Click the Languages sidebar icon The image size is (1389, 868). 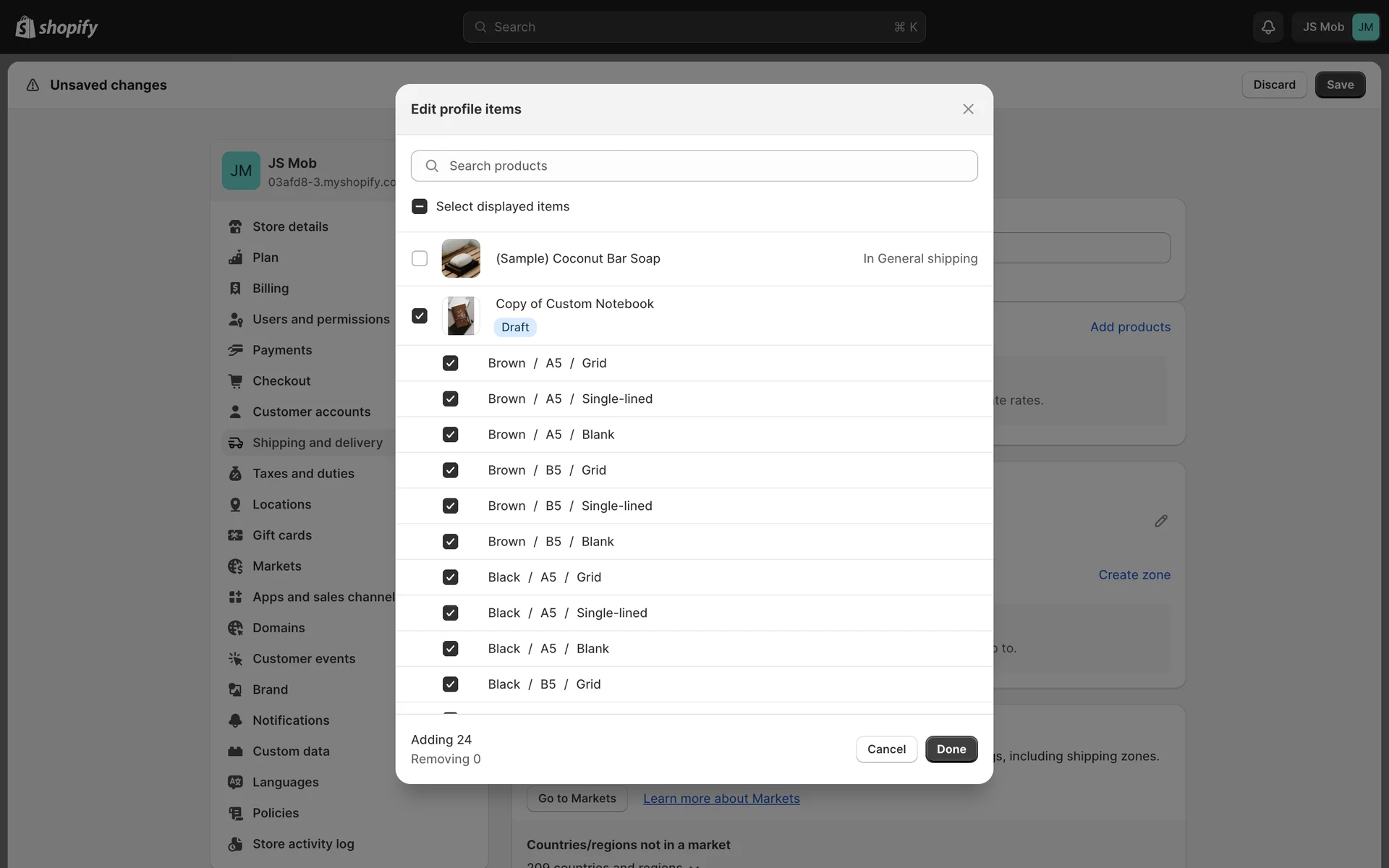pyautogui.click(x=235, y=782)
